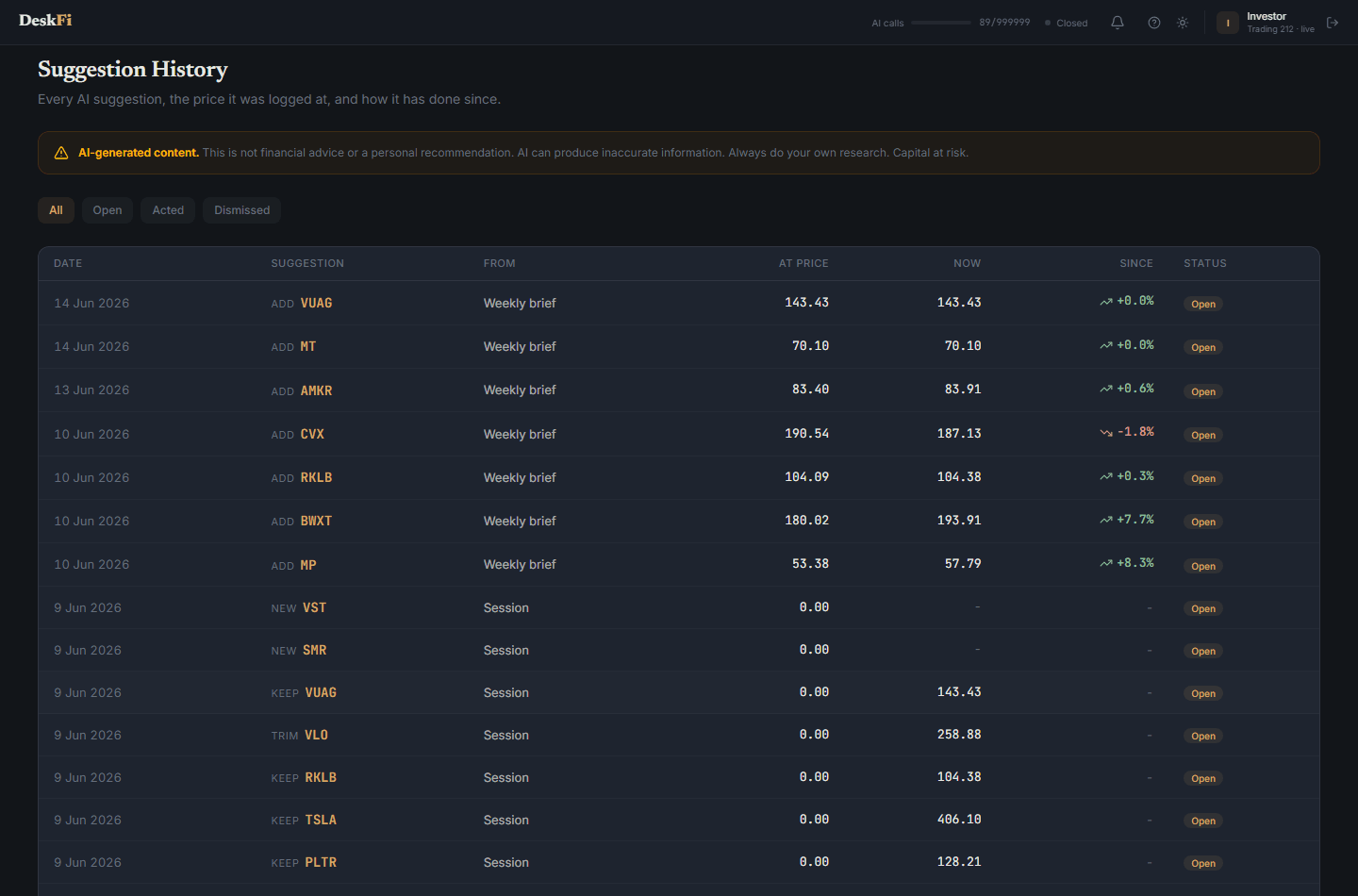
Task: Click the PLTR ticker symbol
Action: point(321,862)
